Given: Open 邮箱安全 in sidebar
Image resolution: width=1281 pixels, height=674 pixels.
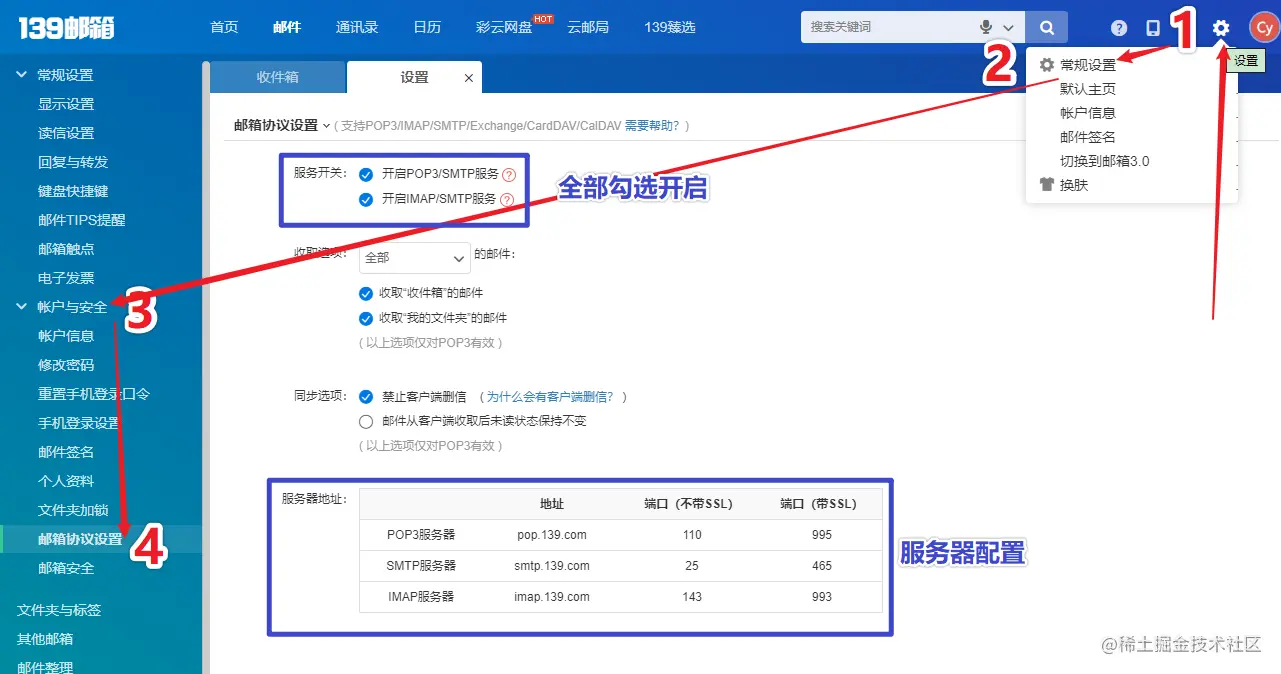Looking at the screenshot, I should 66,568.
